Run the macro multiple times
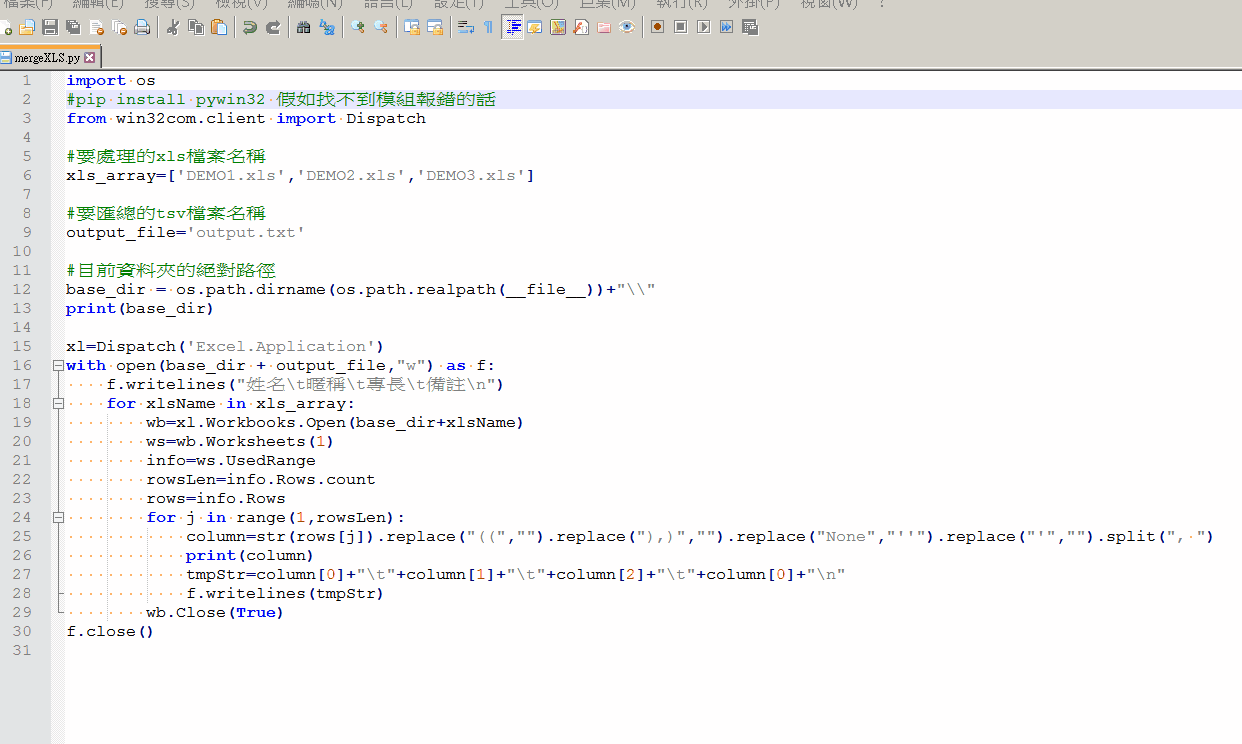Image resolution: width=1242 pixels, height=744 pixels. coord(726,27)
